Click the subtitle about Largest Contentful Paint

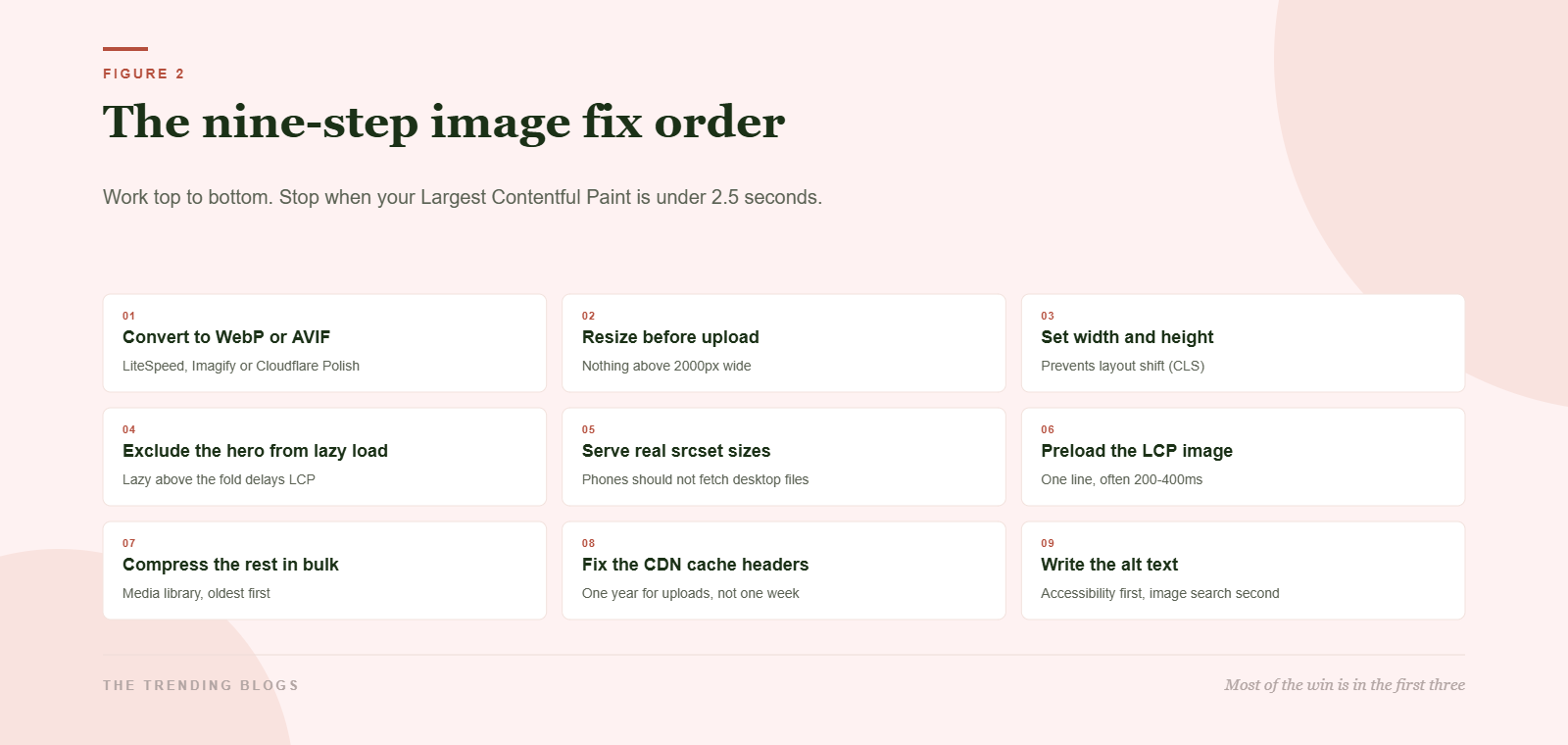[x=463, y=197]
